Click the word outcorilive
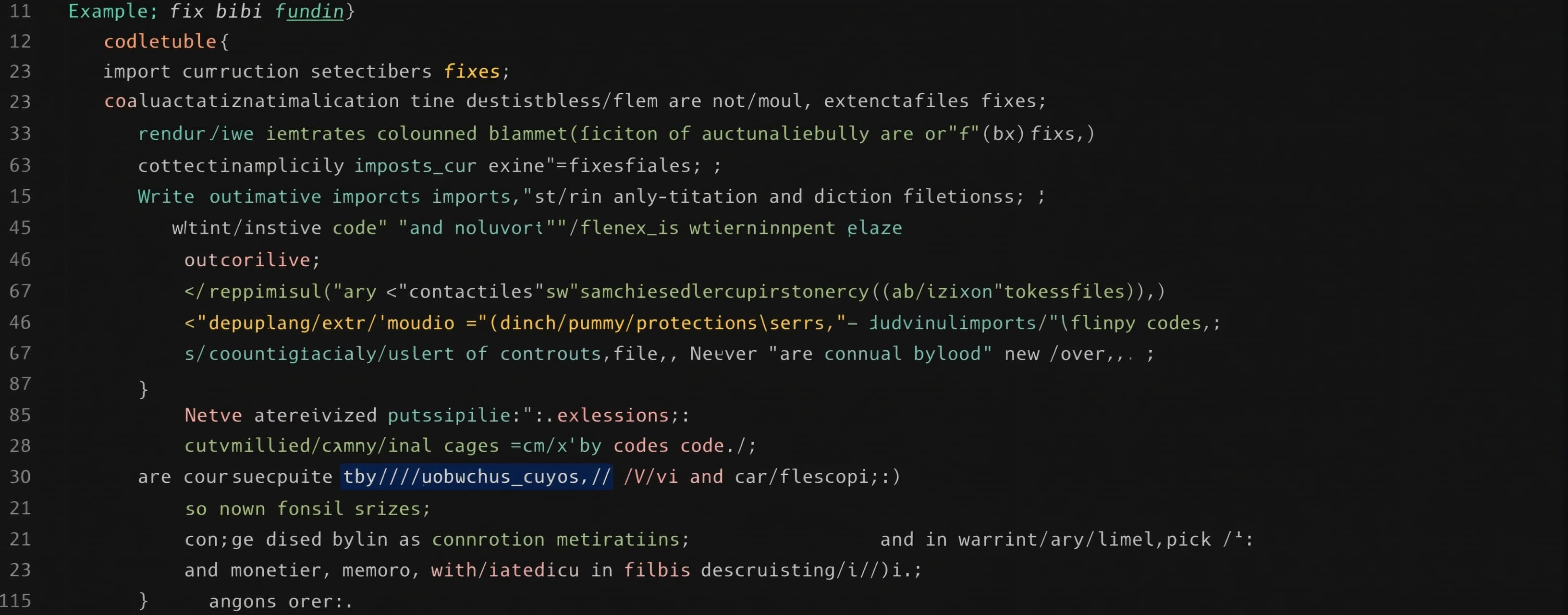The width and height of the screenshot is (1568, 615). pyautogui.click(x=248, y=260)
